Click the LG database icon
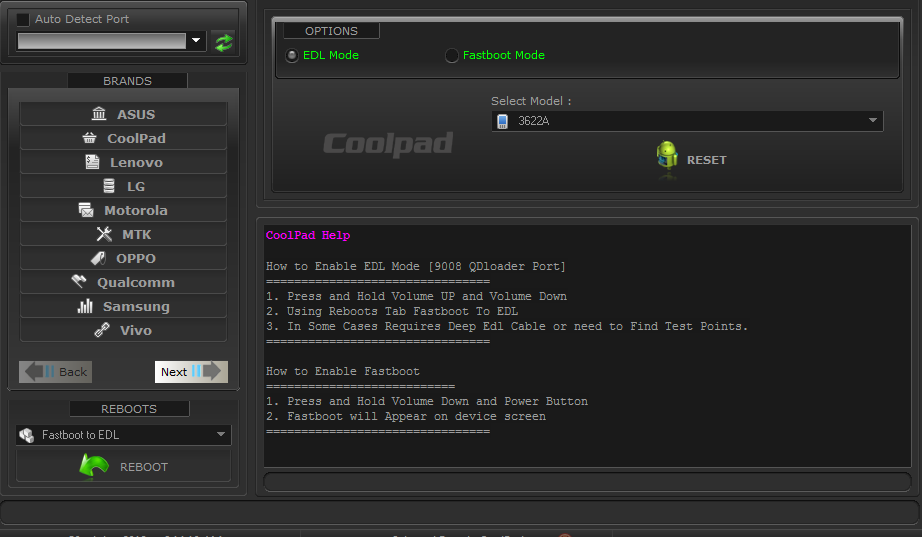This screenshot has height=537, width=922. pos(109,186)
